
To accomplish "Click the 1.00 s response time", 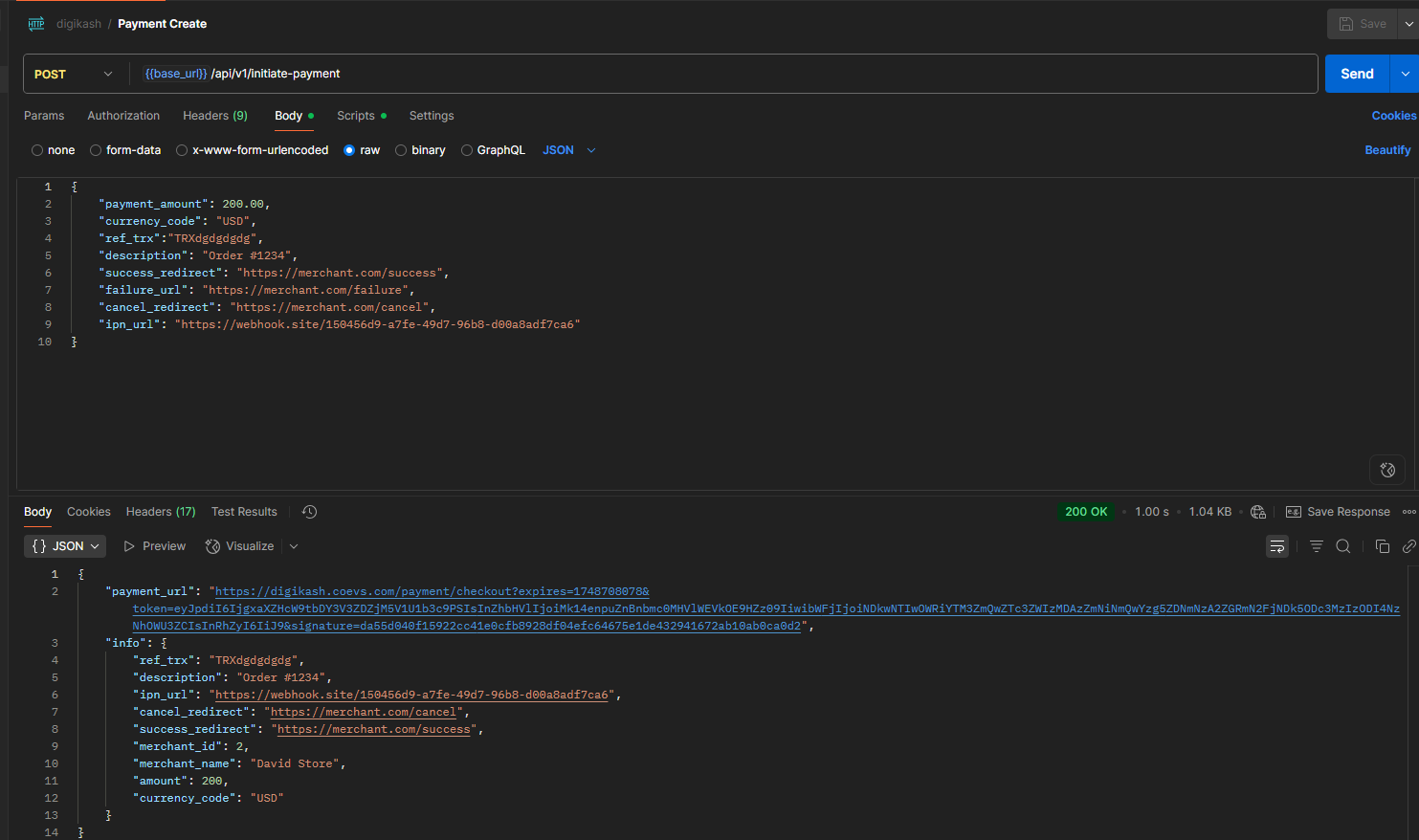I will pyautogui.click(x=1152, y=512).
